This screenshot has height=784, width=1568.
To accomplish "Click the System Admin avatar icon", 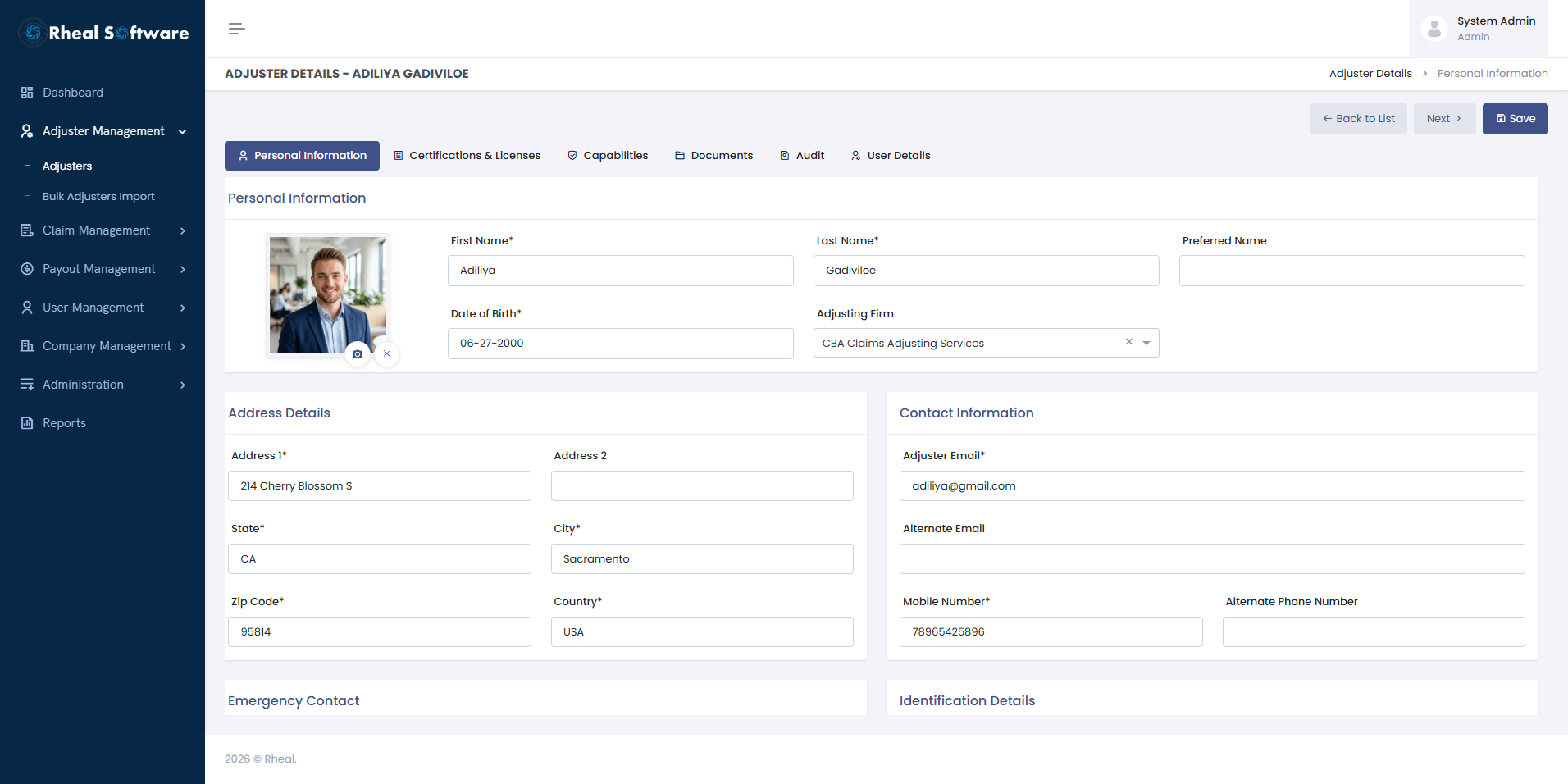I will pyautogui.click(x=1434, y=29).
